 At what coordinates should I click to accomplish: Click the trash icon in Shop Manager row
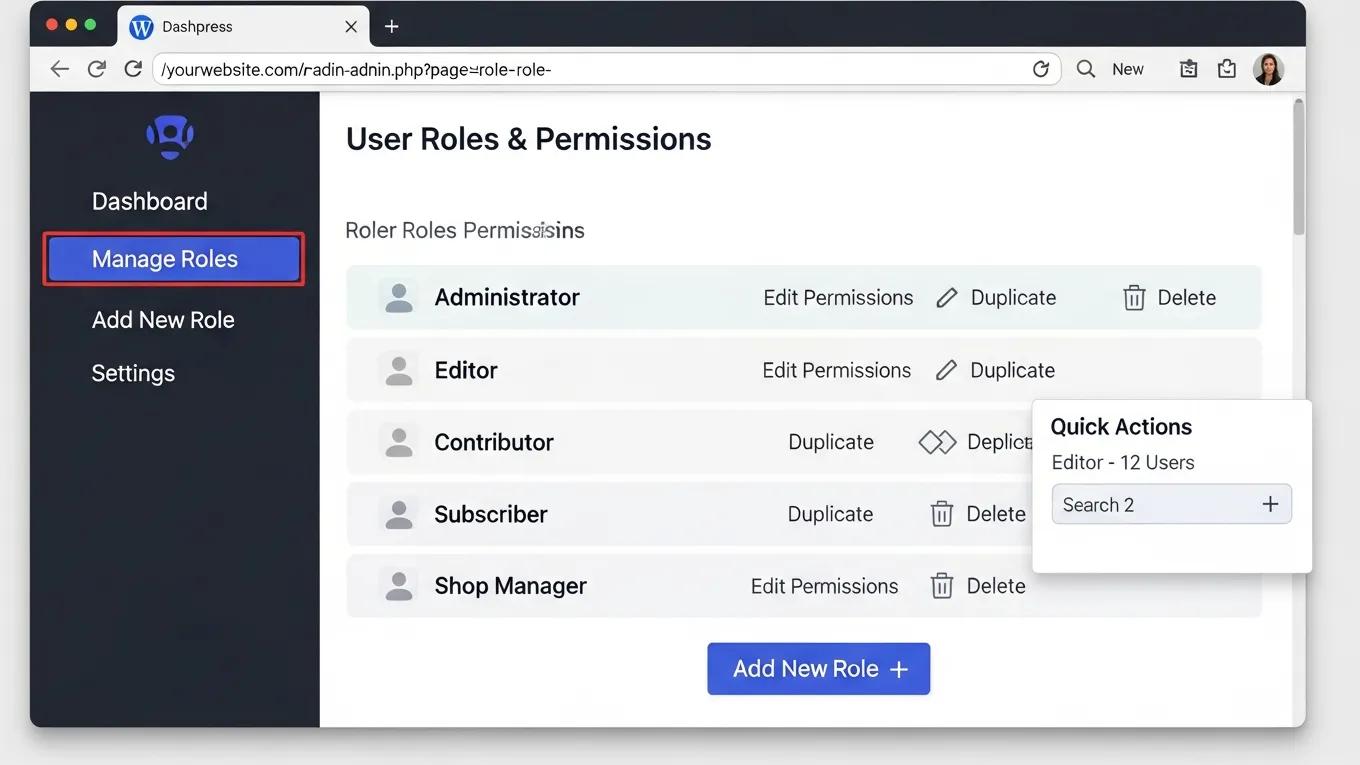click(x=942, y=586)
